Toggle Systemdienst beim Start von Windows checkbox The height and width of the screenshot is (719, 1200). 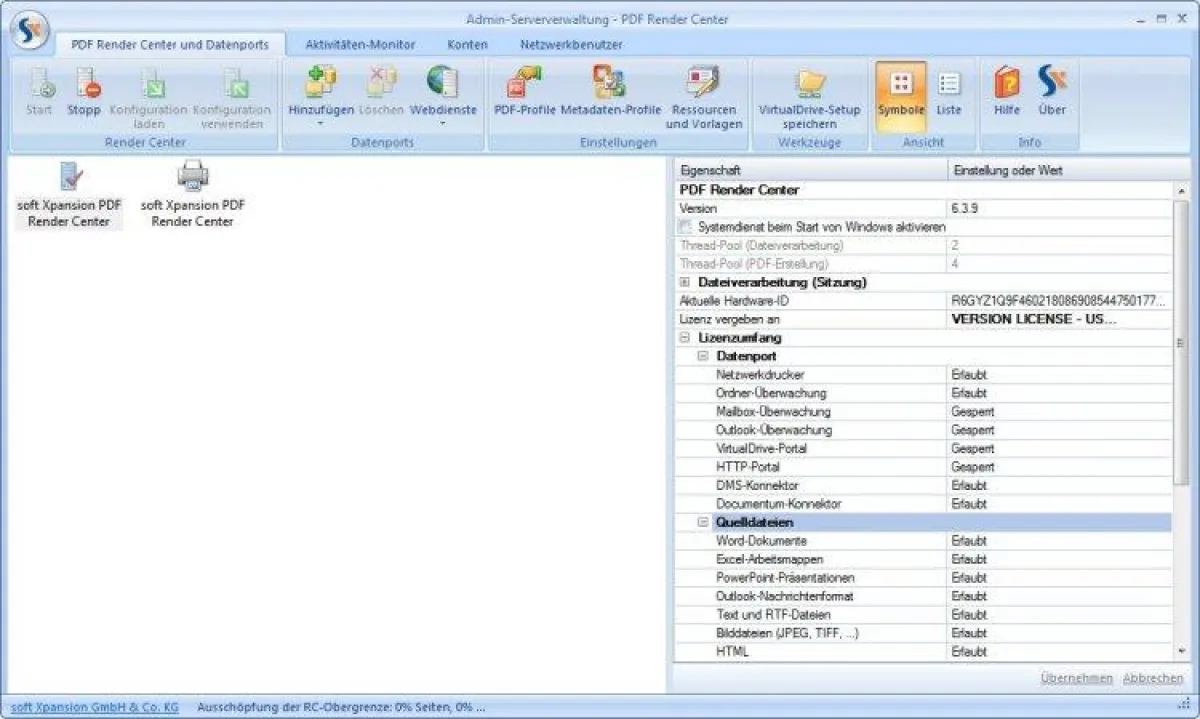click(x=686, y=227)
